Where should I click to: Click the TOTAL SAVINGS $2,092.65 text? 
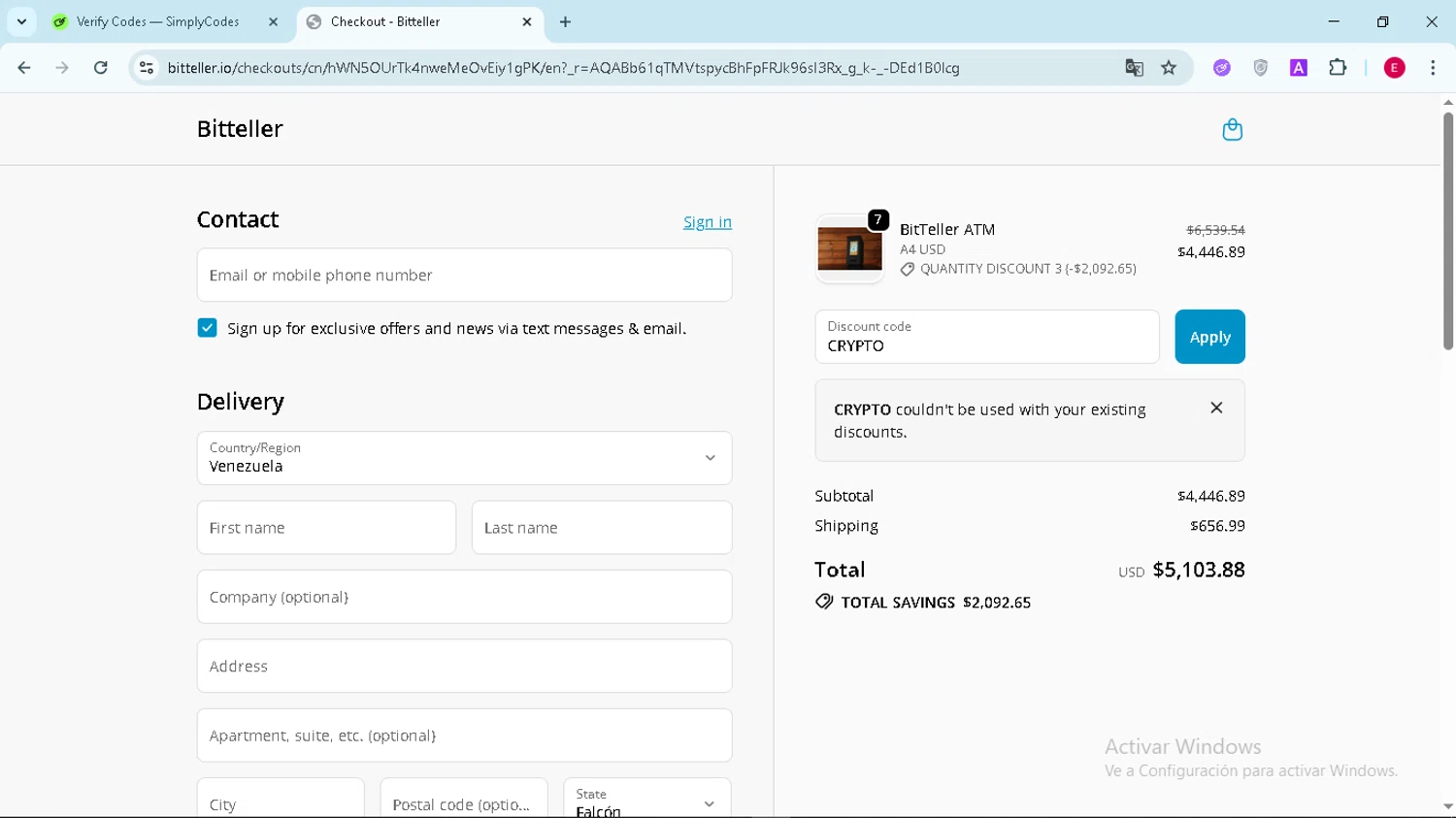936,603
